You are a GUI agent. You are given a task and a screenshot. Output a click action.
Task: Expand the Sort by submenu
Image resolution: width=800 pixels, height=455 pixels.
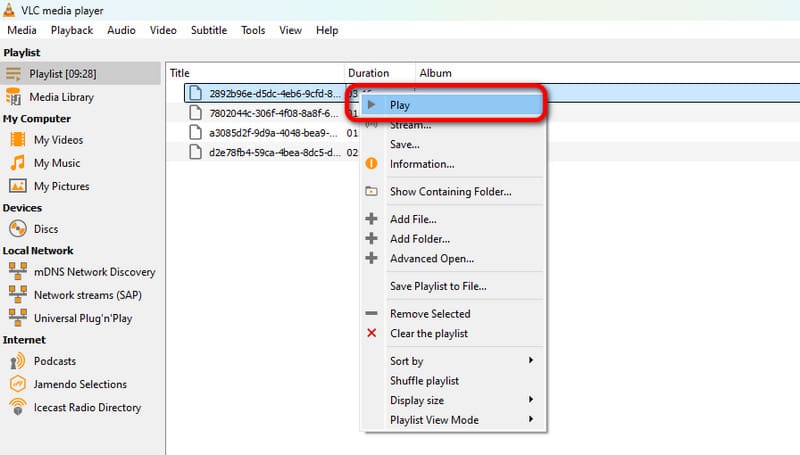coord(460,361)
